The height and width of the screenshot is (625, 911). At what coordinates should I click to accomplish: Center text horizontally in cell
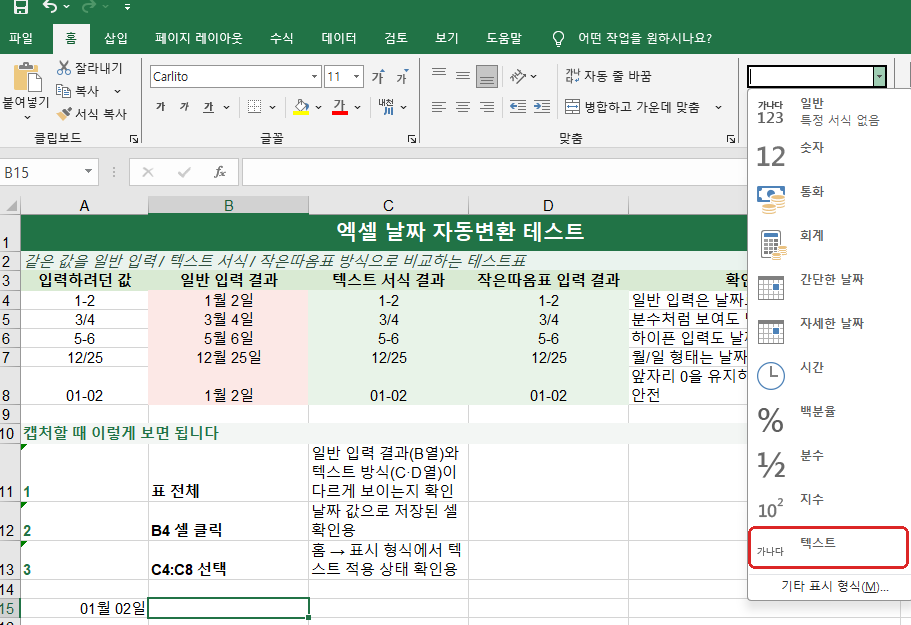pos(463,107)
